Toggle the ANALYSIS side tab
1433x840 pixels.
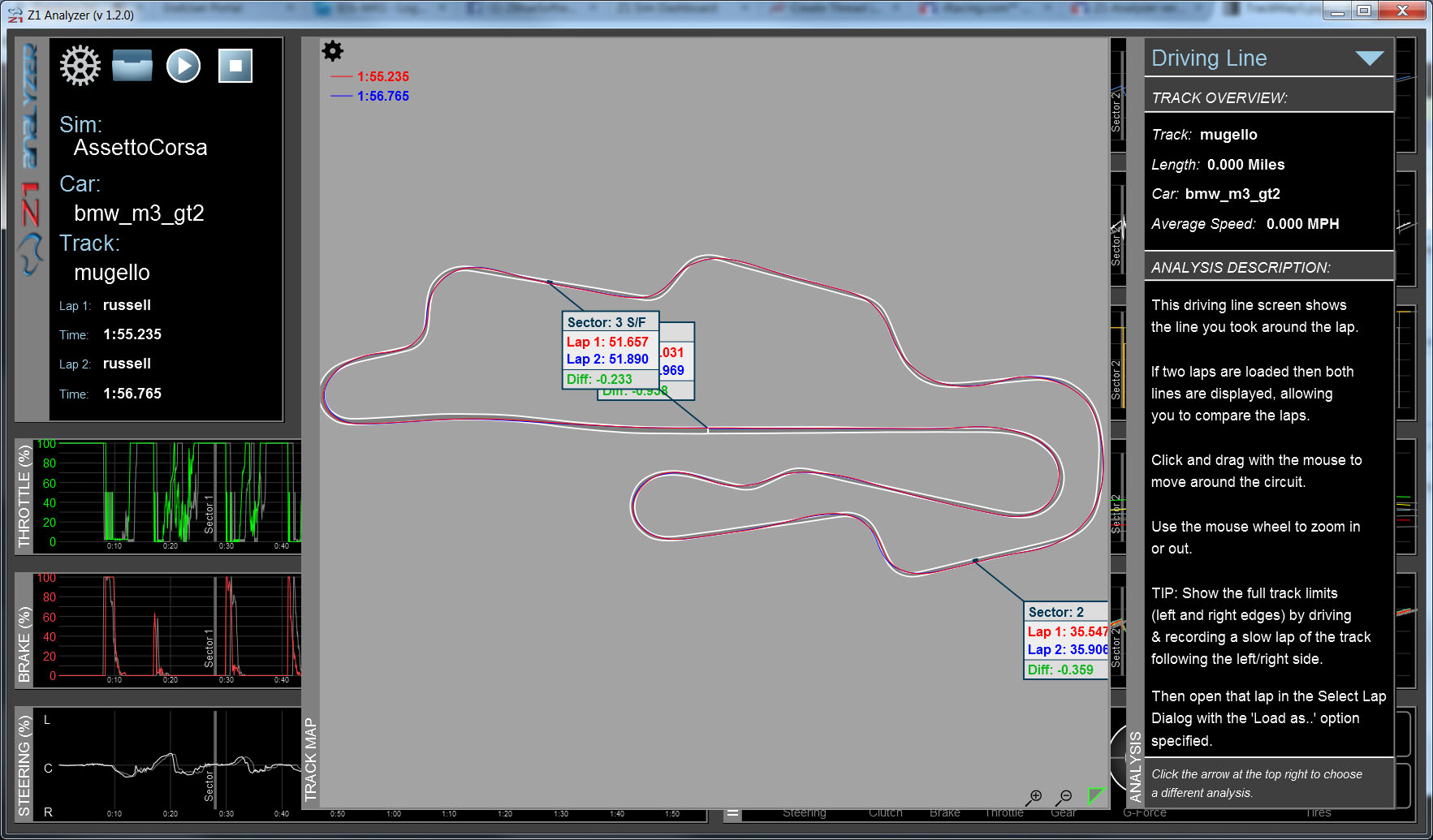pos(1135,765)
